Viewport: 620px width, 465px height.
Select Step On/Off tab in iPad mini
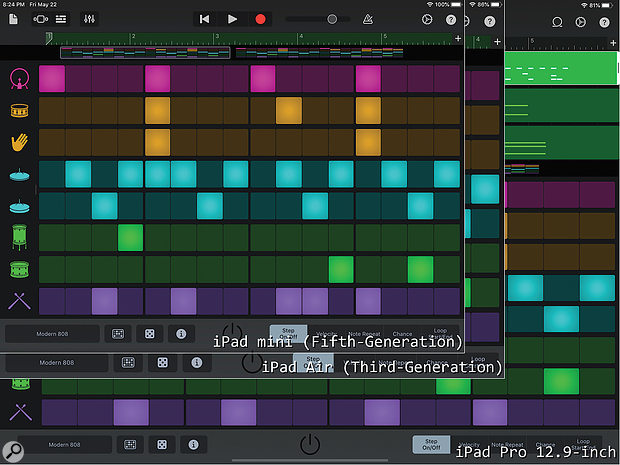pos(288,333)
